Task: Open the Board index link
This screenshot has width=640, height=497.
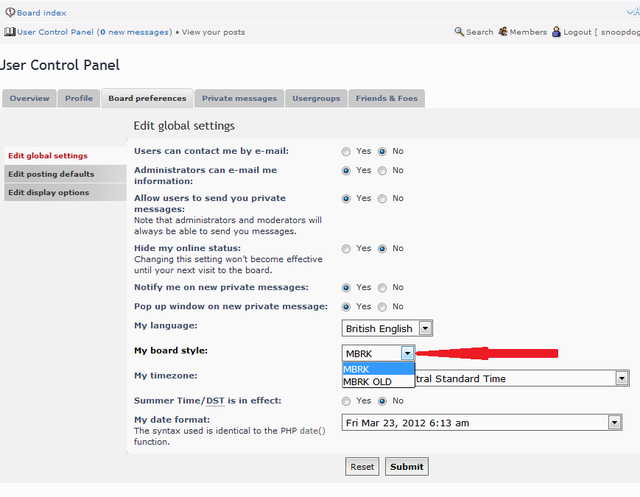Action: pos(42,13)
